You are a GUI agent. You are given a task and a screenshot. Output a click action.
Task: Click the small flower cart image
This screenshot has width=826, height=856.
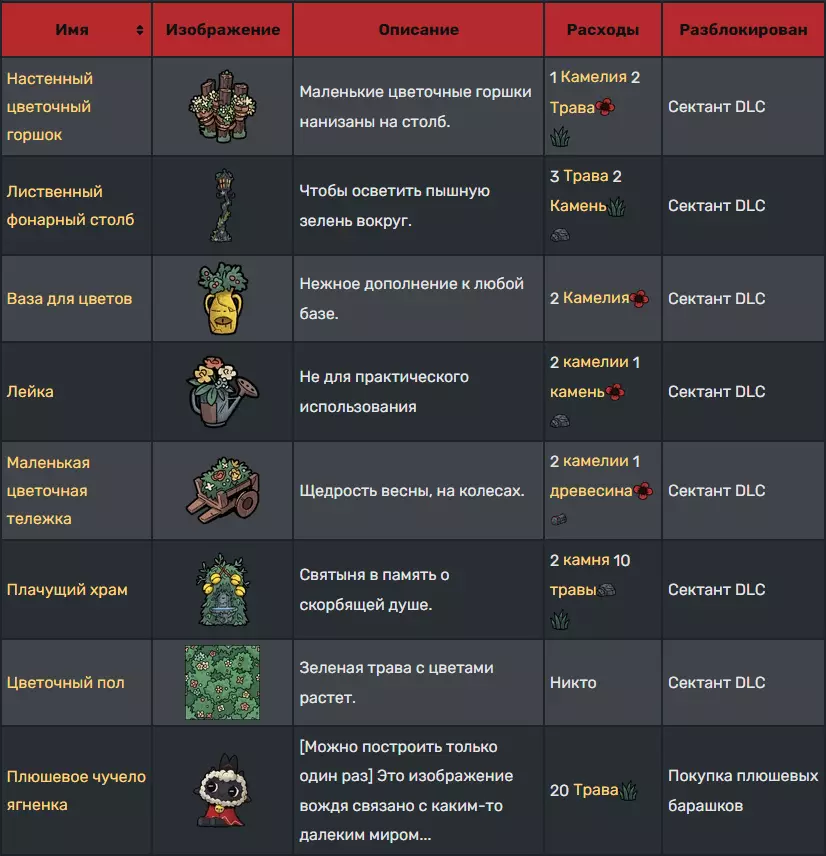tap(222, 490)
